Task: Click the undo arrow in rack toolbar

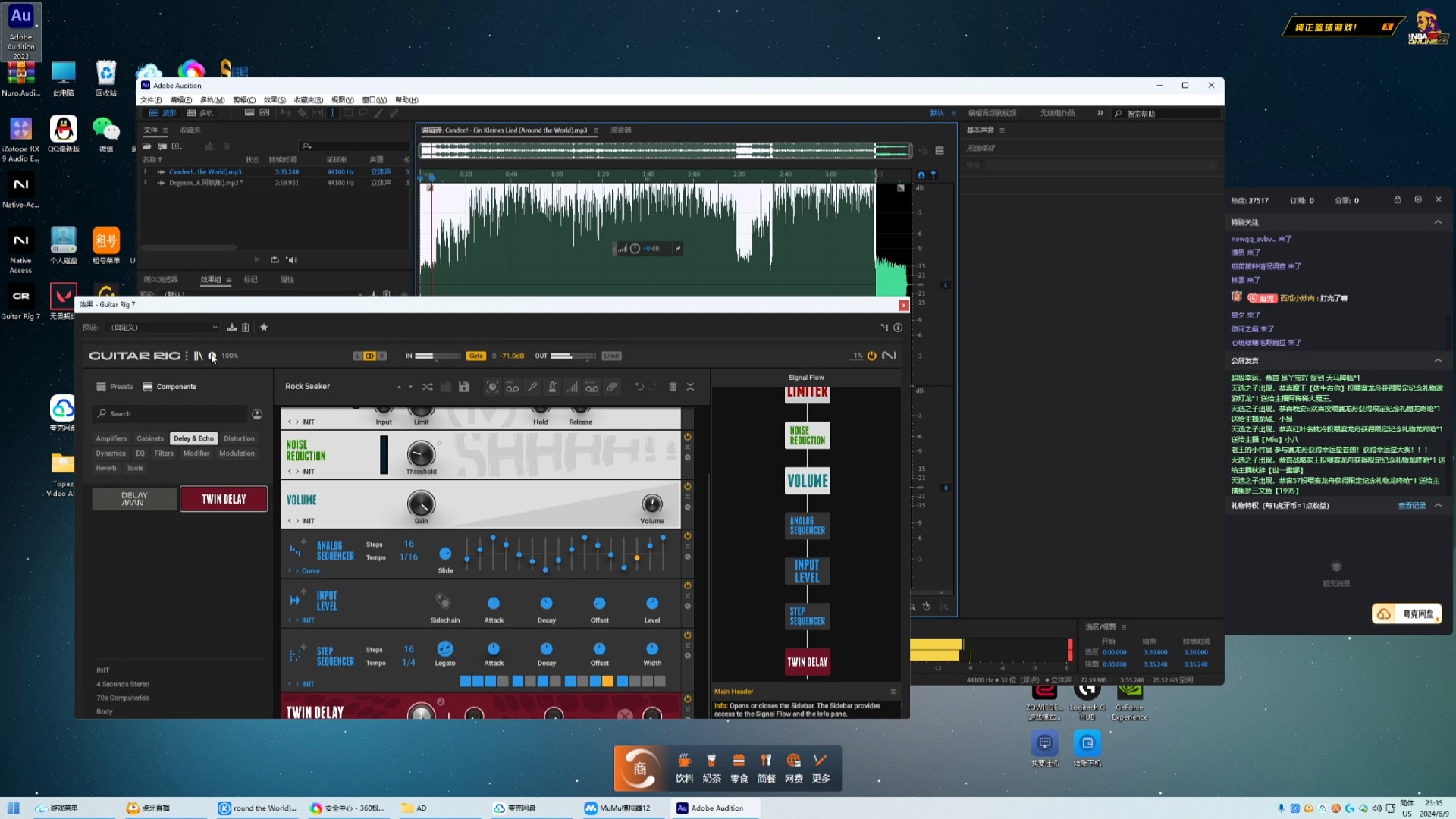Action: 639,387
